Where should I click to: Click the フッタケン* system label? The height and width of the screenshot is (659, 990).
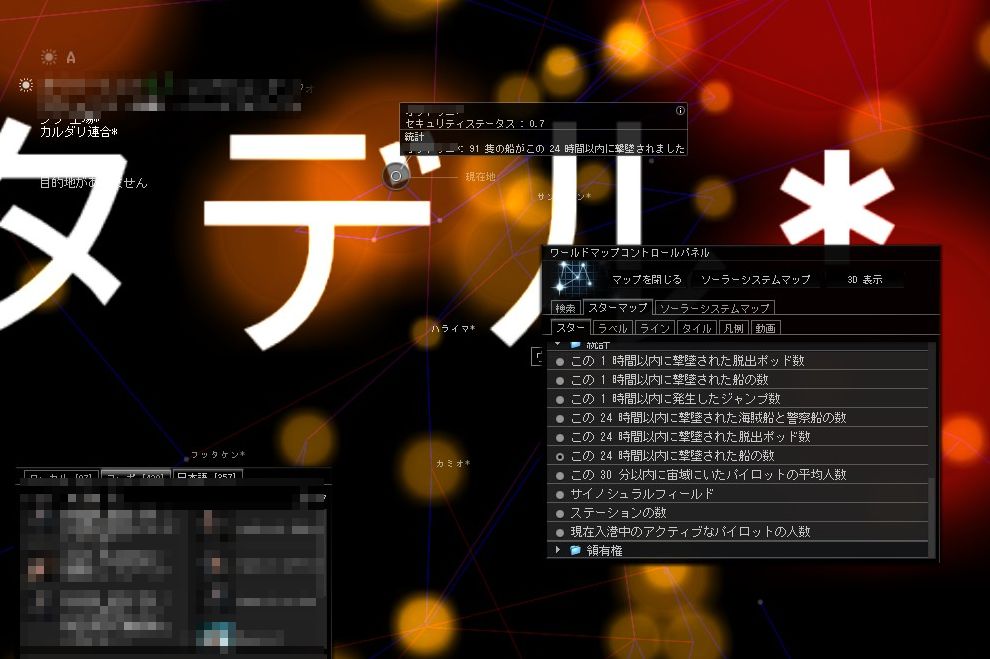(218, 454)
